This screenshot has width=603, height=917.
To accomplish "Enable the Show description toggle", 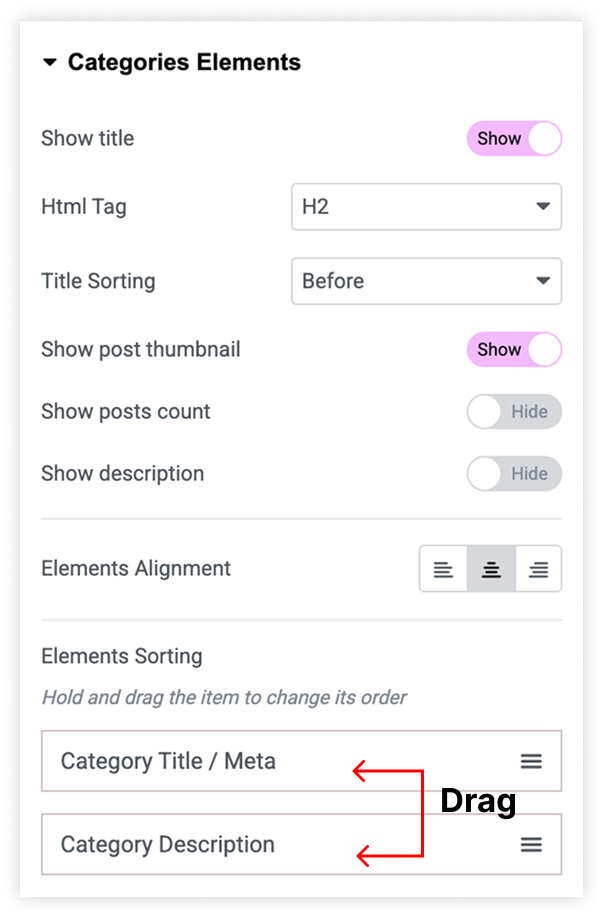I will (514, 474).
